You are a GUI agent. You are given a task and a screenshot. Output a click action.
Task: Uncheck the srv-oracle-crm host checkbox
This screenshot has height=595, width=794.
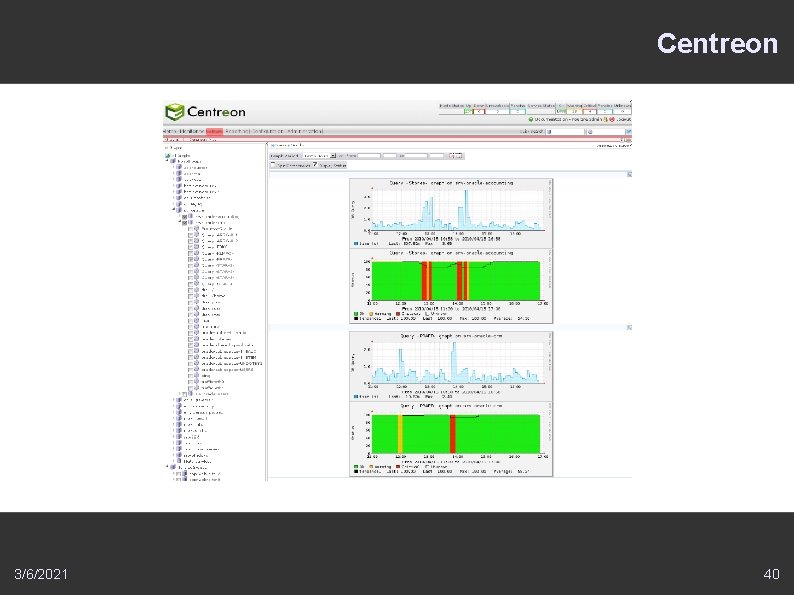click(x=184, y=223)
